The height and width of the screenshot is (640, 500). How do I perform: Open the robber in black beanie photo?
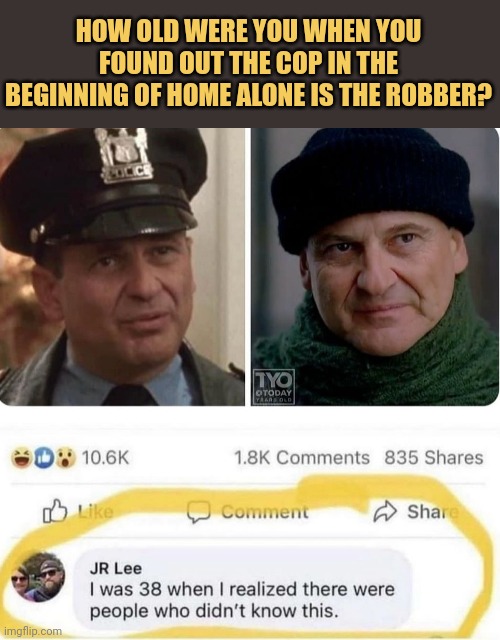[375, 267]
